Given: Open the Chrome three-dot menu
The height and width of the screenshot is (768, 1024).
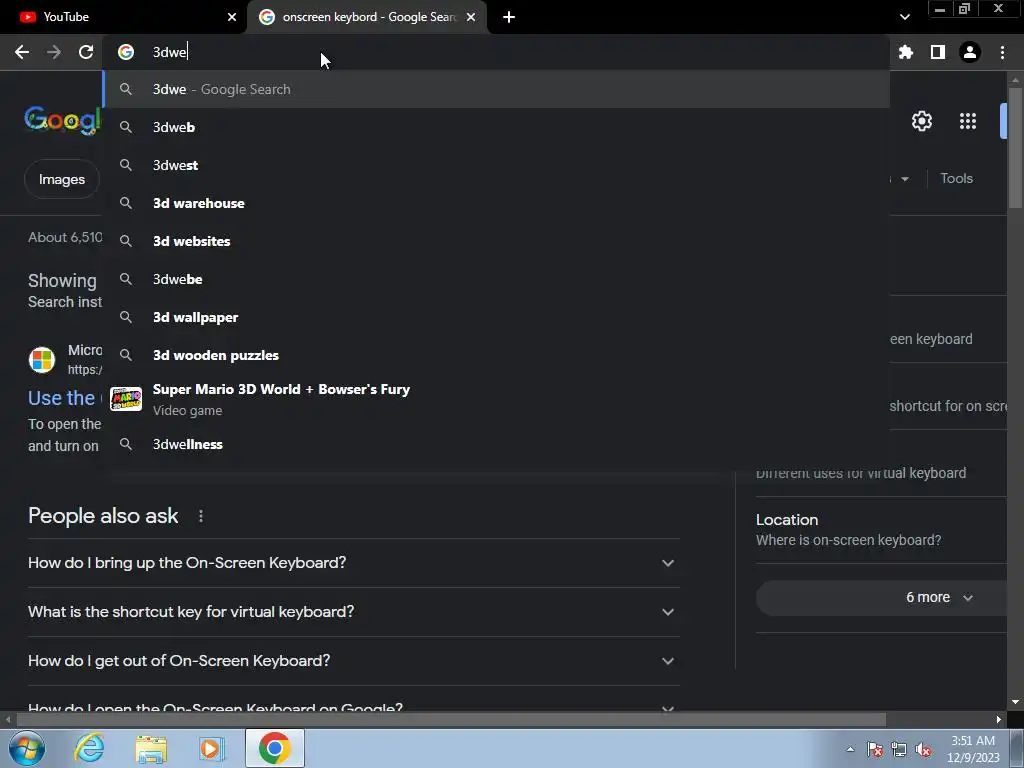Looking at the screenshot, I should (1002, 52).
